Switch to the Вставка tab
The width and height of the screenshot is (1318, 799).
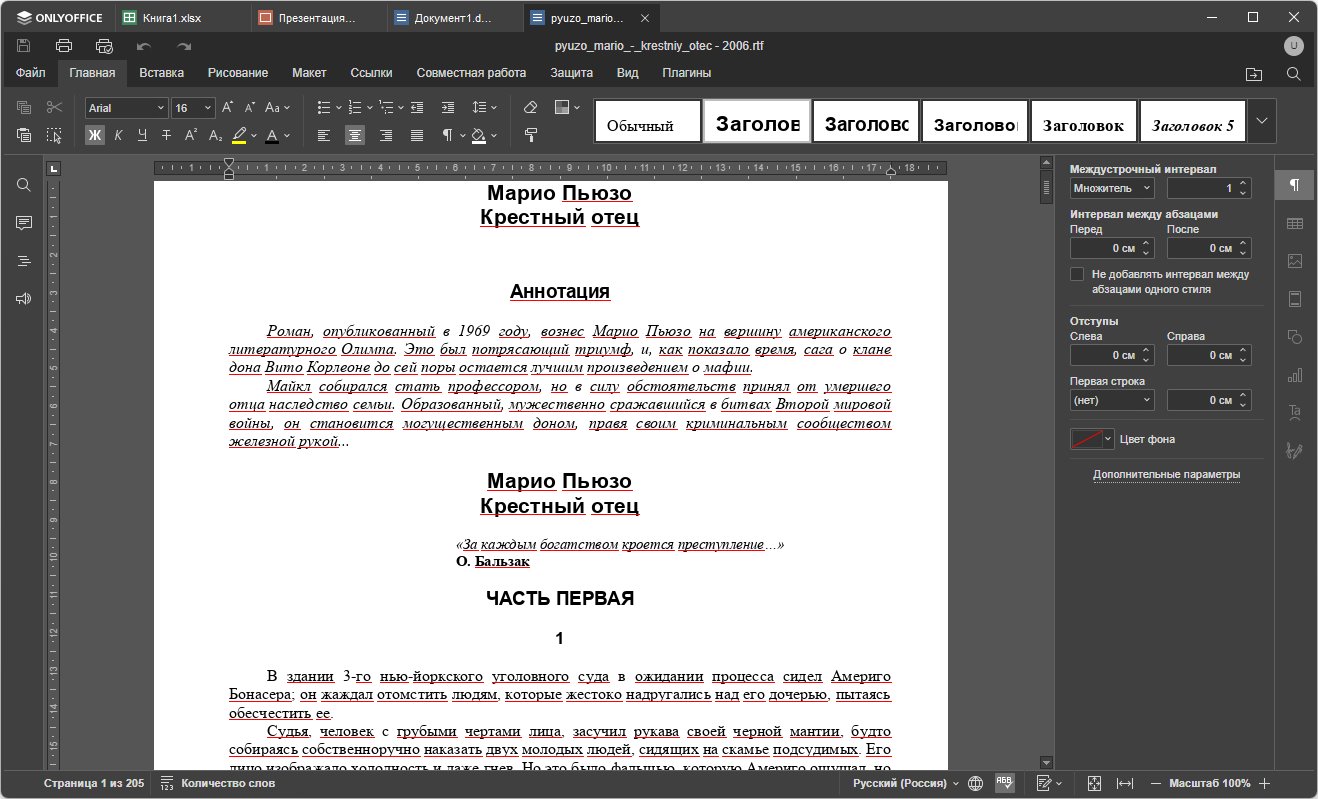pyautogui.click(x=161, y=73)
